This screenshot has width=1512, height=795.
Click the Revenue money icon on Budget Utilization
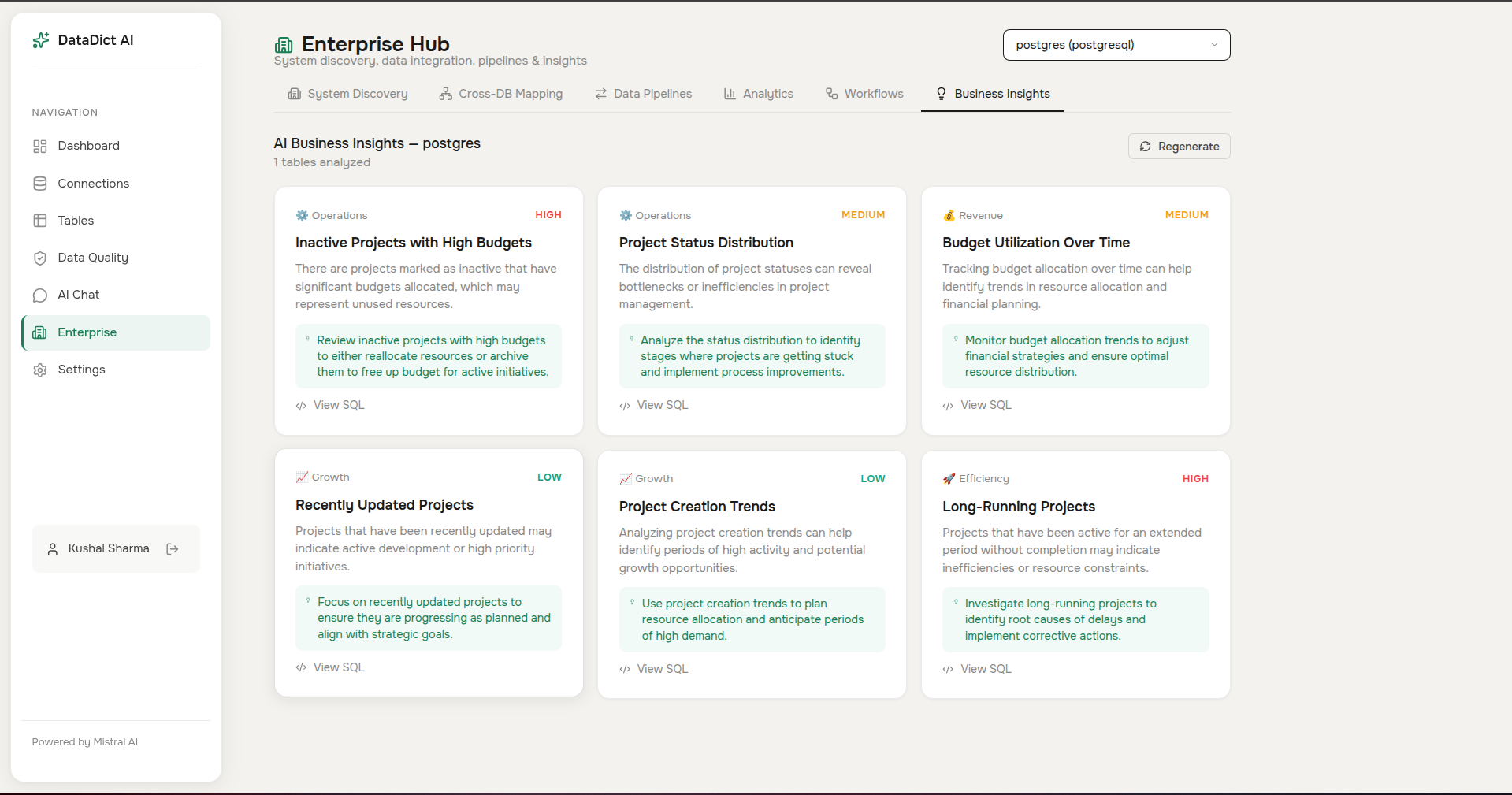[x=949, y=214]
